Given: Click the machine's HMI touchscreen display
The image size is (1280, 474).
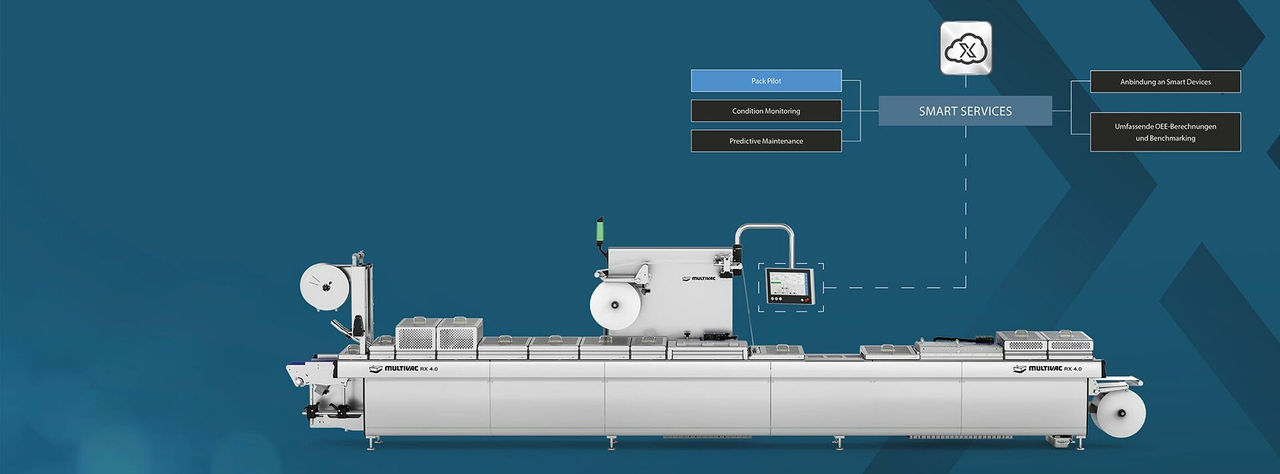Looking at the screenshot, I should coord(788,286).
